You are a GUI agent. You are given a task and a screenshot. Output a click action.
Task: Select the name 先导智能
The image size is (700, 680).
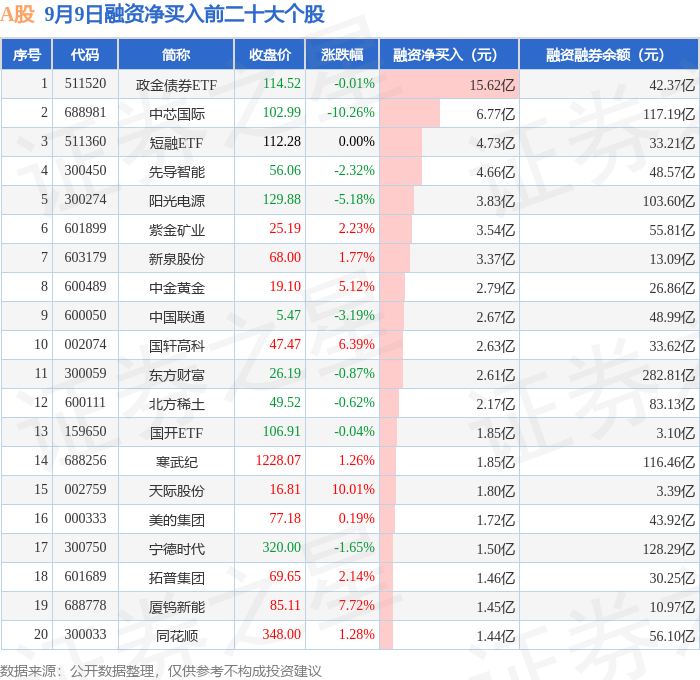point(177,172)
